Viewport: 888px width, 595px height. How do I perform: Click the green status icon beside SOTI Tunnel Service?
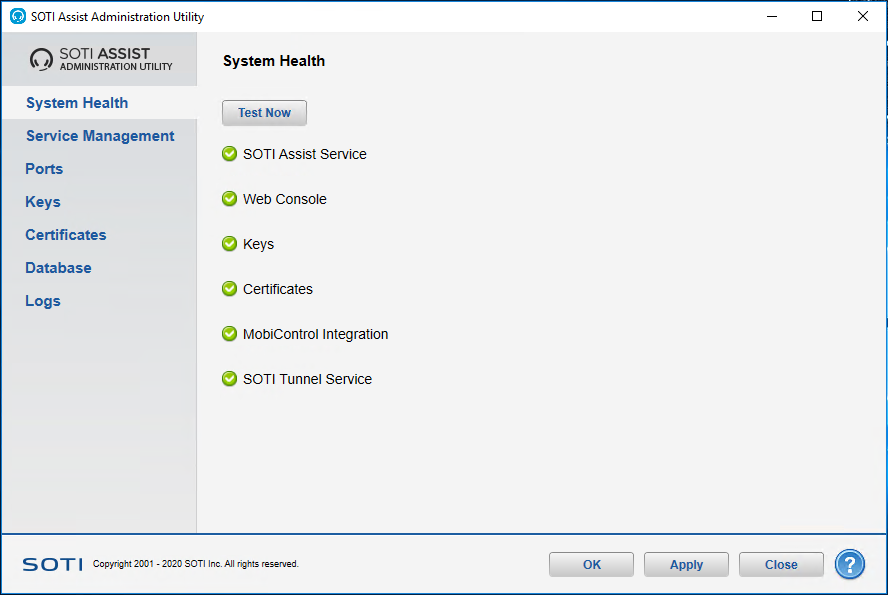tap(229, 379)
